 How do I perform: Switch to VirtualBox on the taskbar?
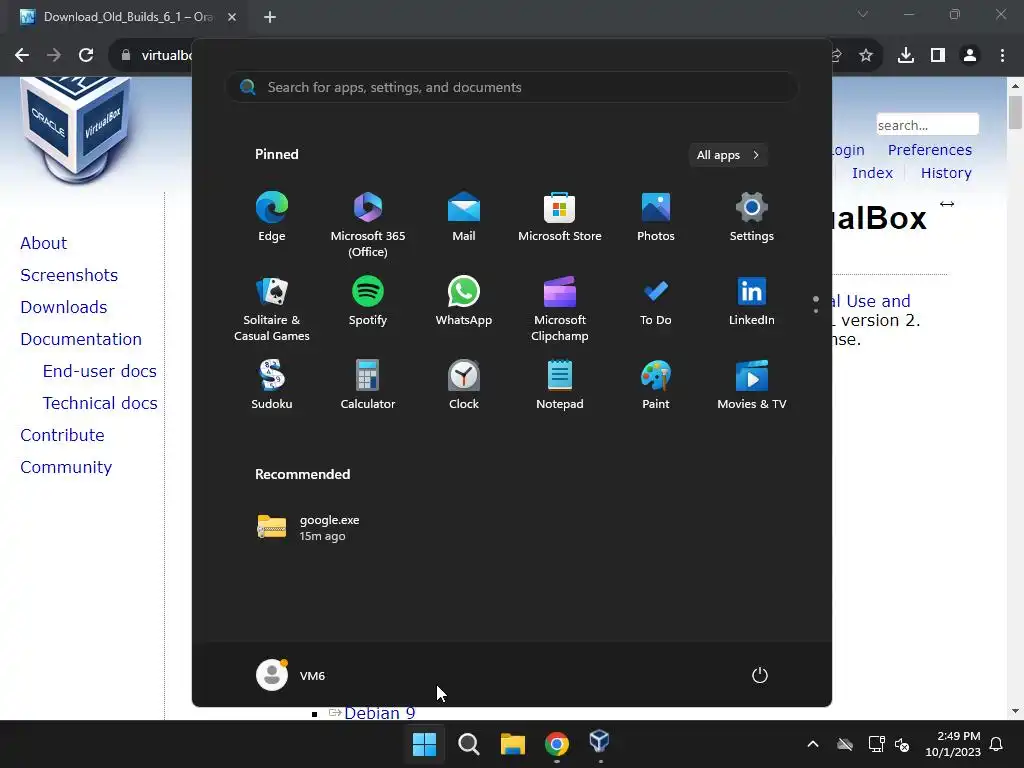pos(600,743)
